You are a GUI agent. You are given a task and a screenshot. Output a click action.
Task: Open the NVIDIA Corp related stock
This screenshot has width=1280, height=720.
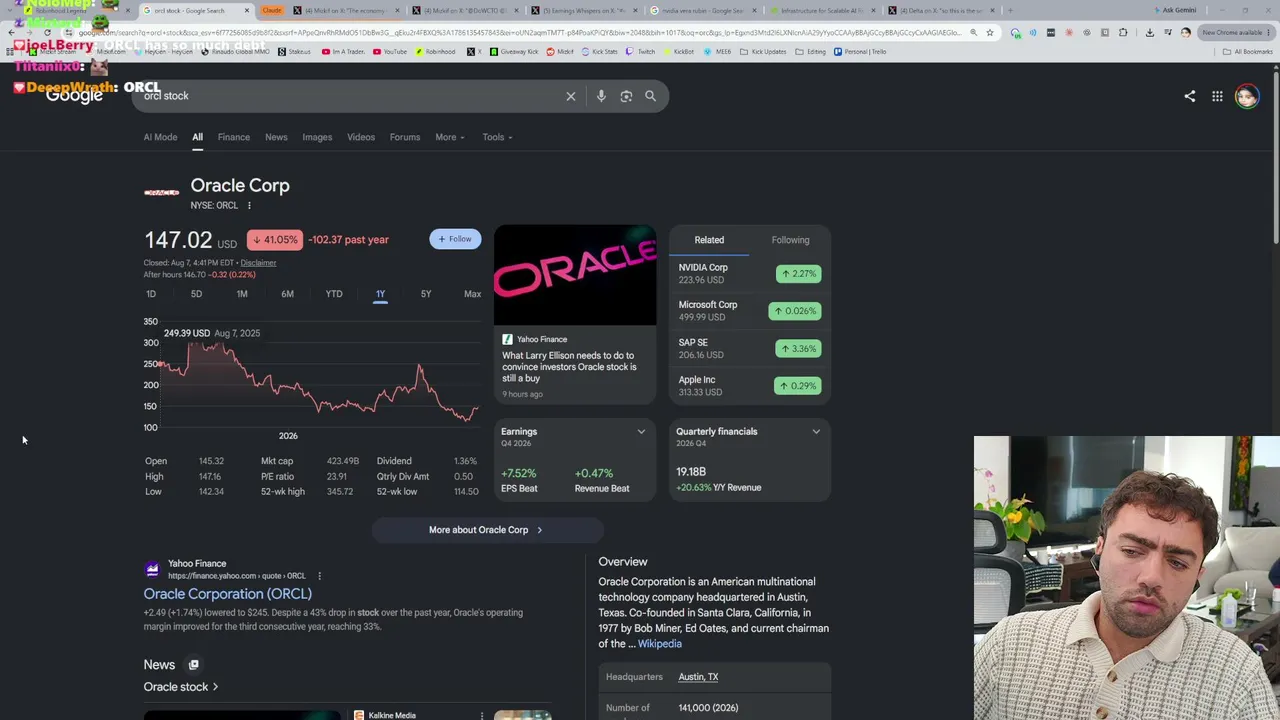tap(749, 273)
